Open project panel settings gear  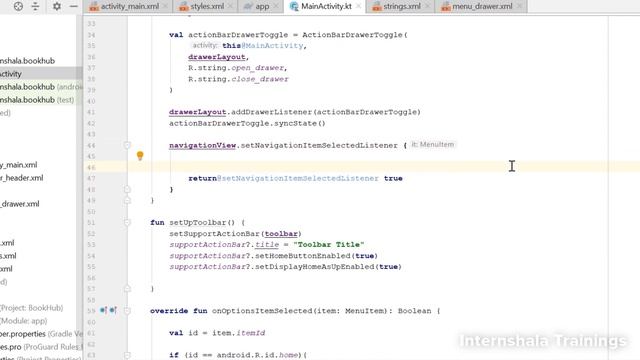[57, 6]
